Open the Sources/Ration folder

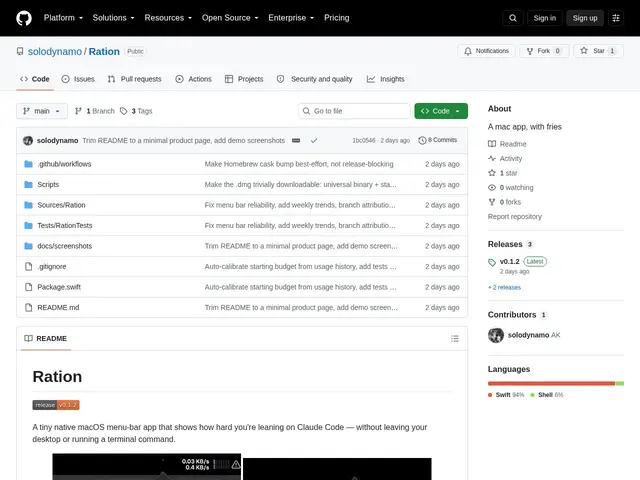(x=61, y=205)
